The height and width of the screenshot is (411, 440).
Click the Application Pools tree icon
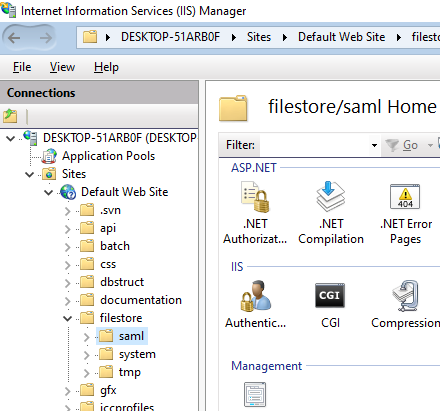click(49, 156)
